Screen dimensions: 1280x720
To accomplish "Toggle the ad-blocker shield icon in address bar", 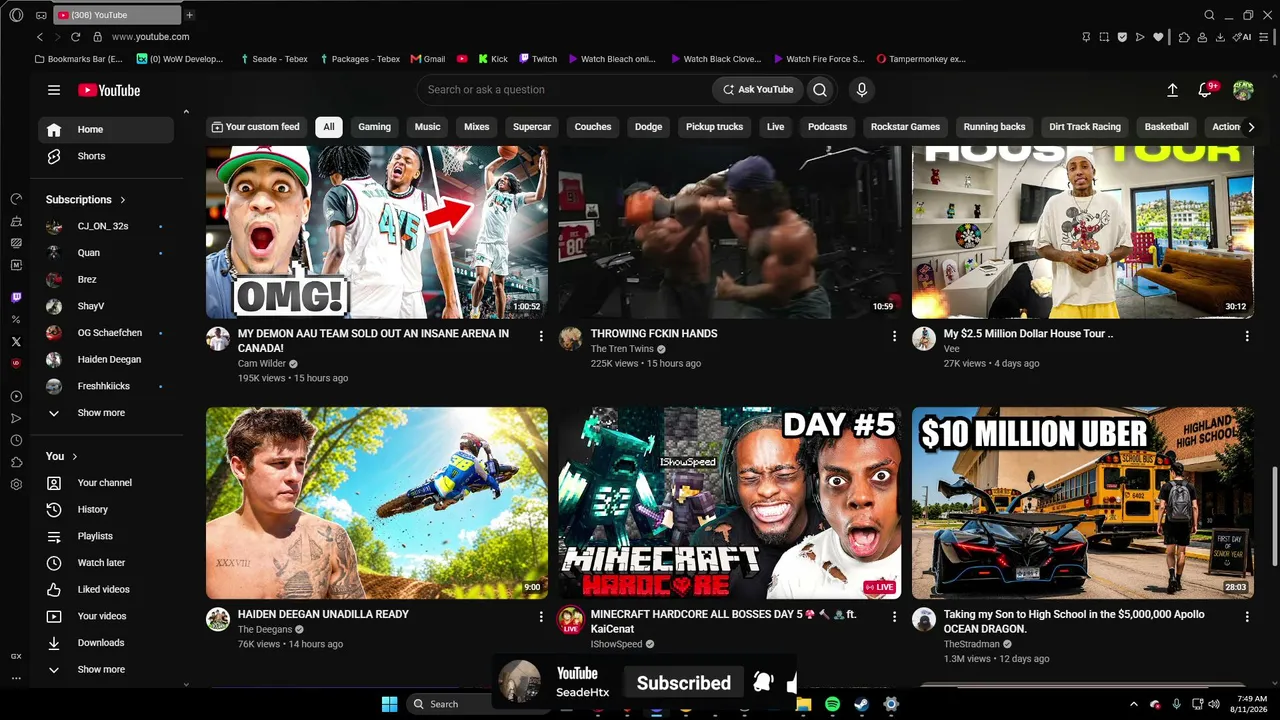I will tap(1122, 37).
